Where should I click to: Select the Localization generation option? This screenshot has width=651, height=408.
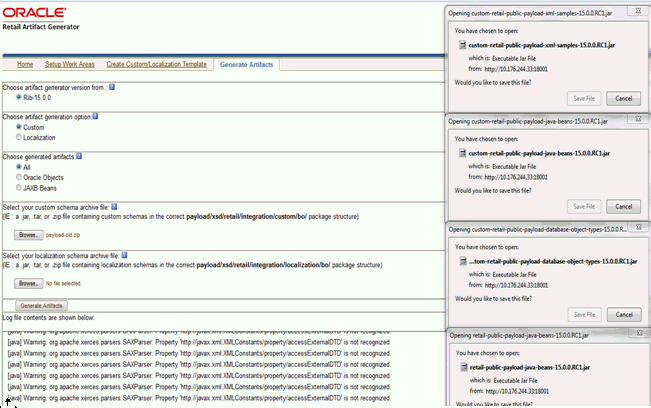click(x=19, y=137)
